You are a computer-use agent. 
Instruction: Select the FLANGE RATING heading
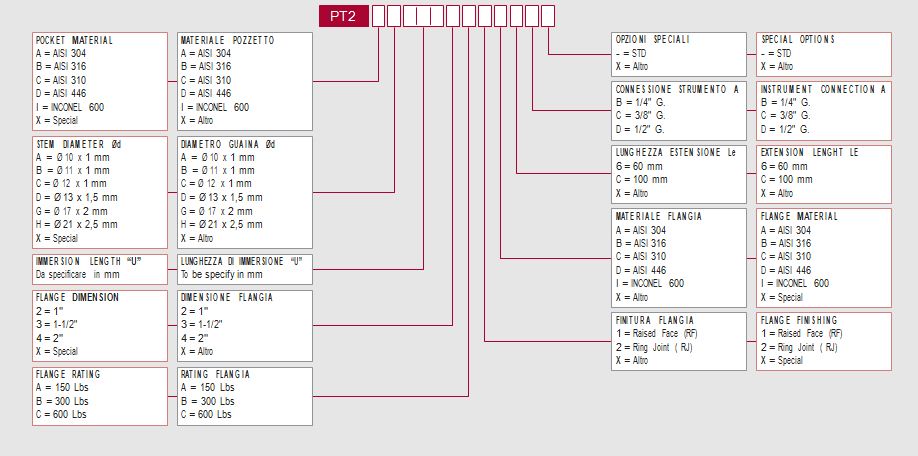69,374
